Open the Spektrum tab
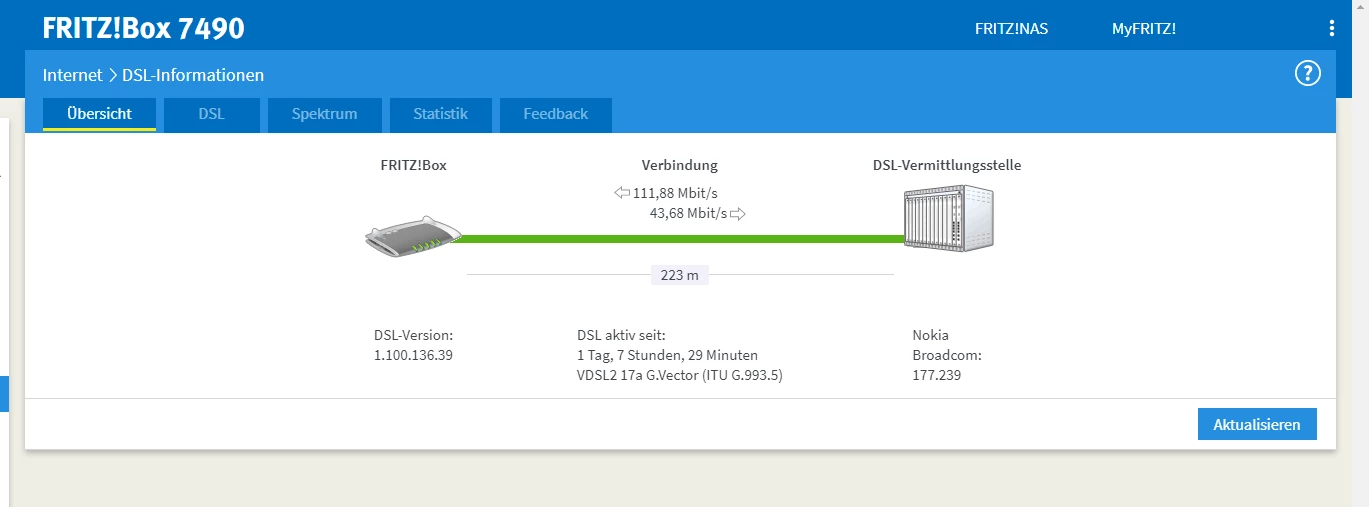Image resolution: width=1369 pixels, height=507 pixels. [x=324, y=114]
